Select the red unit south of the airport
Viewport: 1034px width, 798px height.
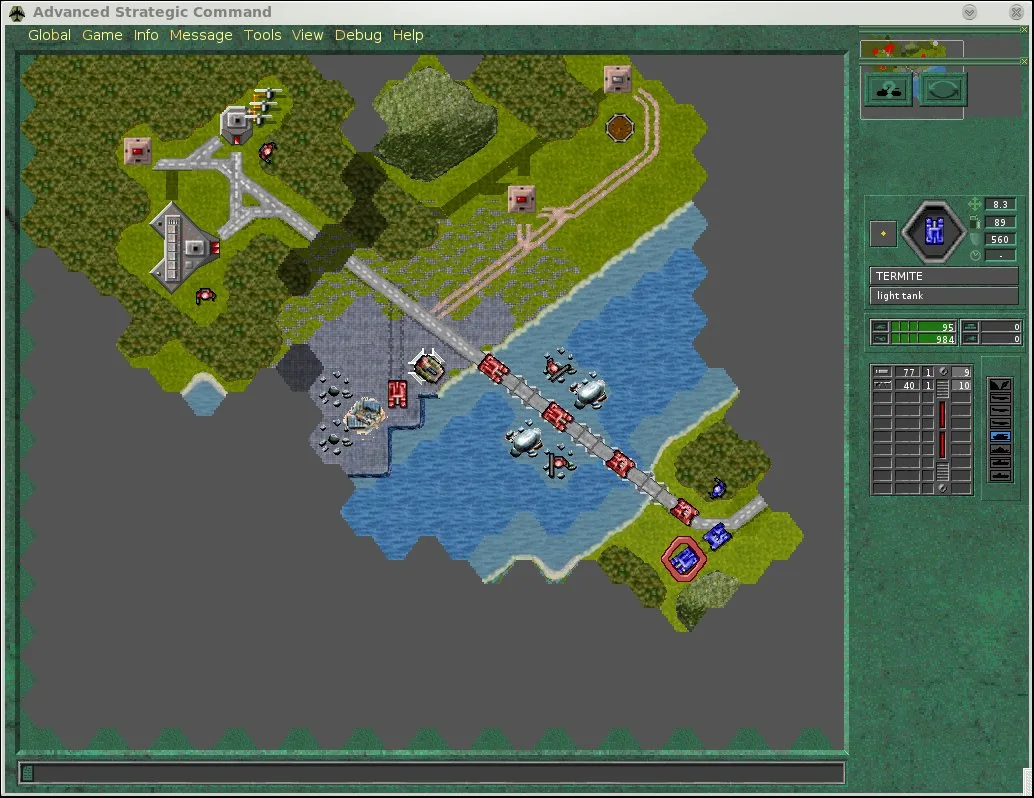205,296
